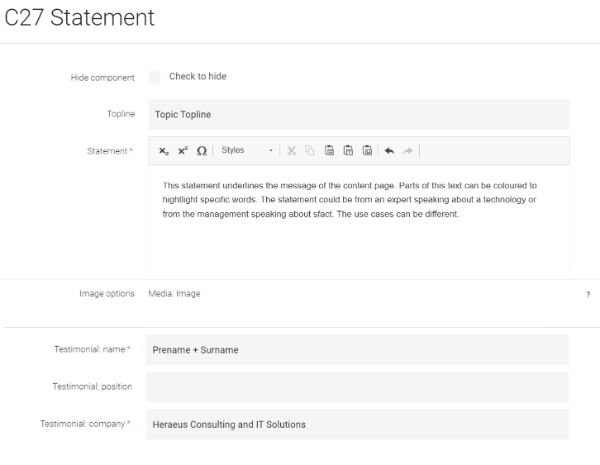Toggle the Hide component checkbox
The image size is (600, 465).
click(x=155, y=77)
